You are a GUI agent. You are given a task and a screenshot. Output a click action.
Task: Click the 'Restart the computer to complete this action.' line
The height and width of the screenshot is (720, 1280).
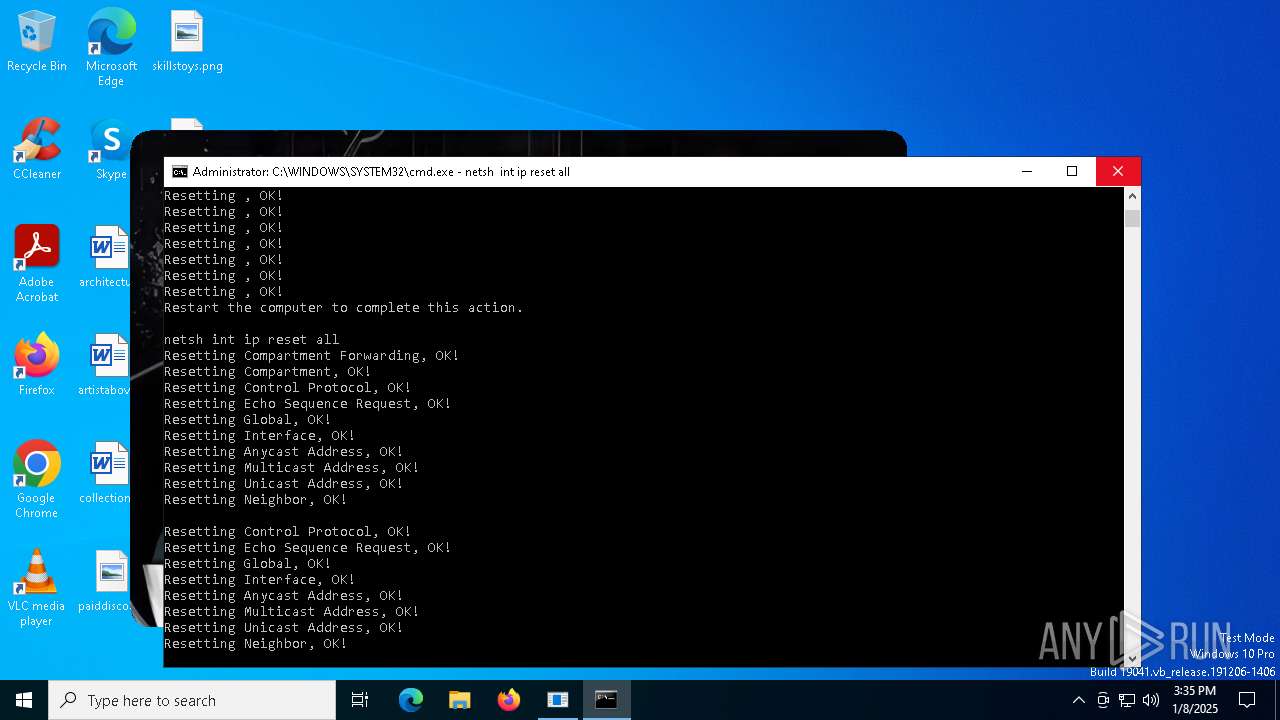tap(344, 308)
